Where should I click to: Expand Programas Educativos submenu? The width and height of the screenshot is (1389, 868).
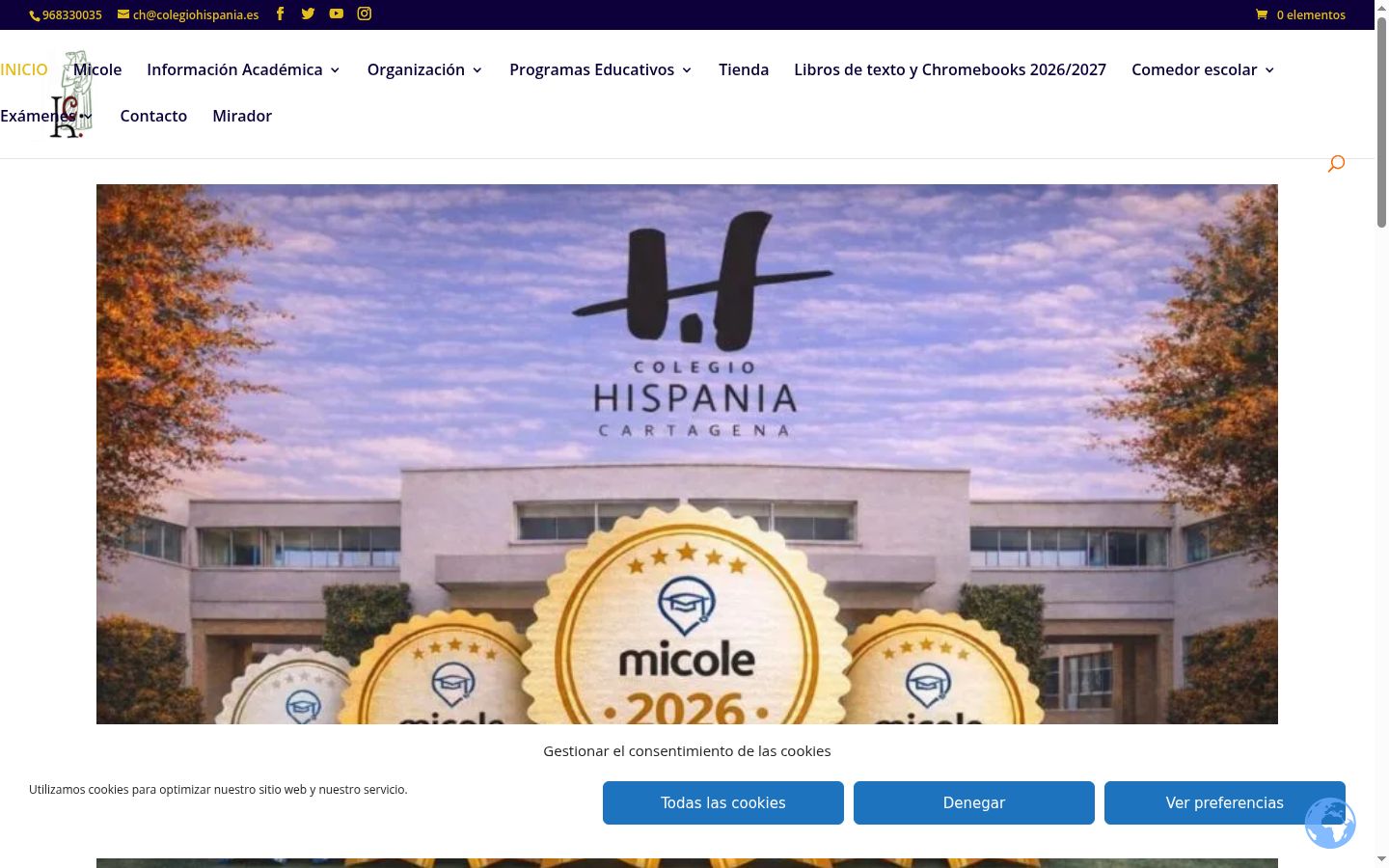tap(687, 70)
